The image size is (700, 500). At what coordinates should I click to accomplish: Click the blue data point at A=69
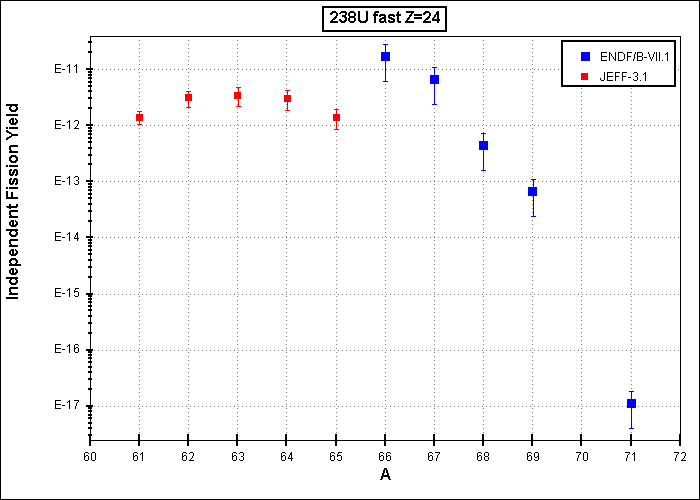532,192
